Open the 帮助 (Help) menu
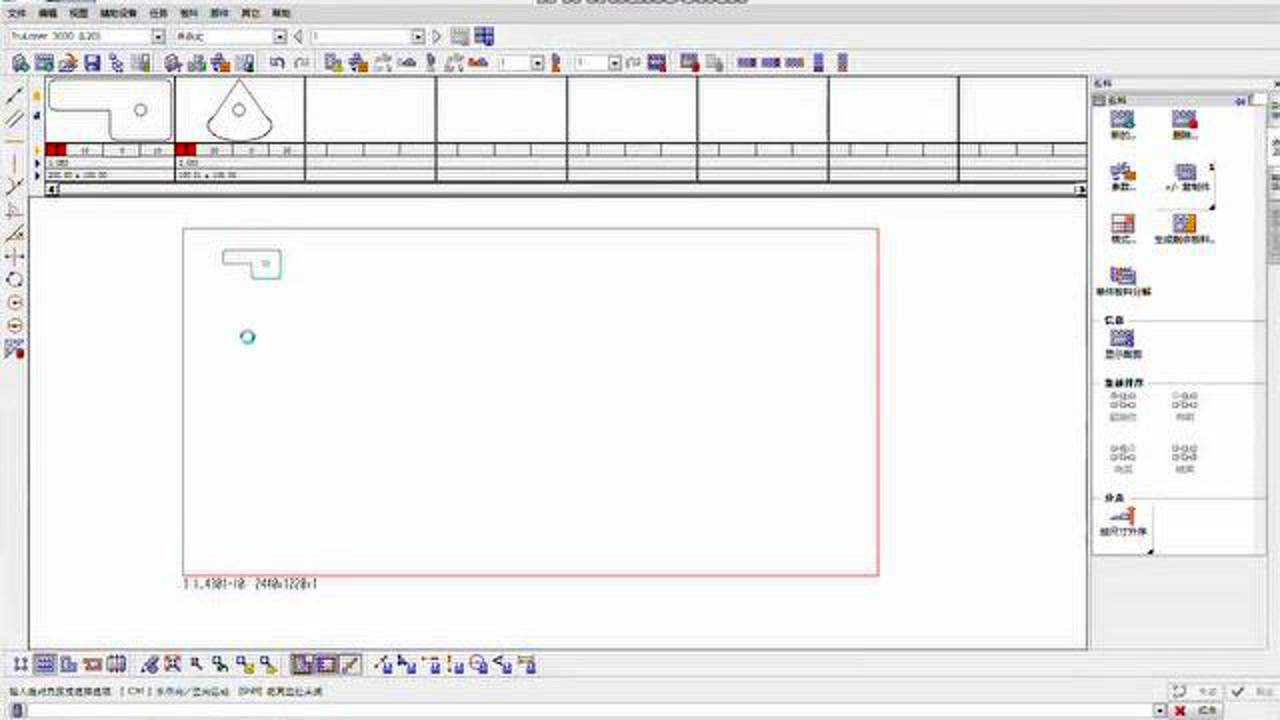 tap(282, 14)
